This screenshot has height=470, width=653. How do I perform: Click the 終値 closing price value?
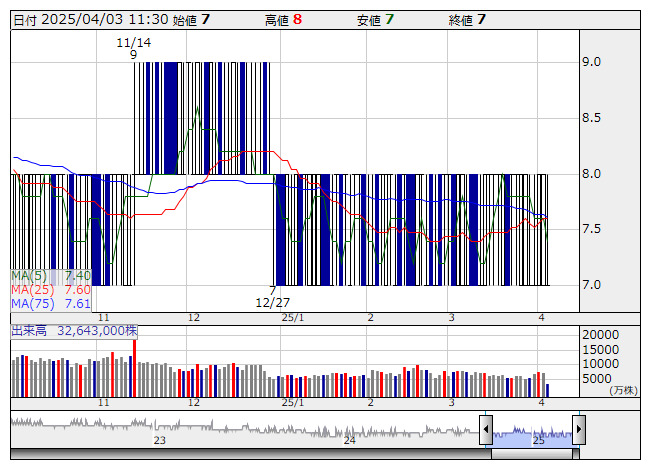[x=481, y=19]
